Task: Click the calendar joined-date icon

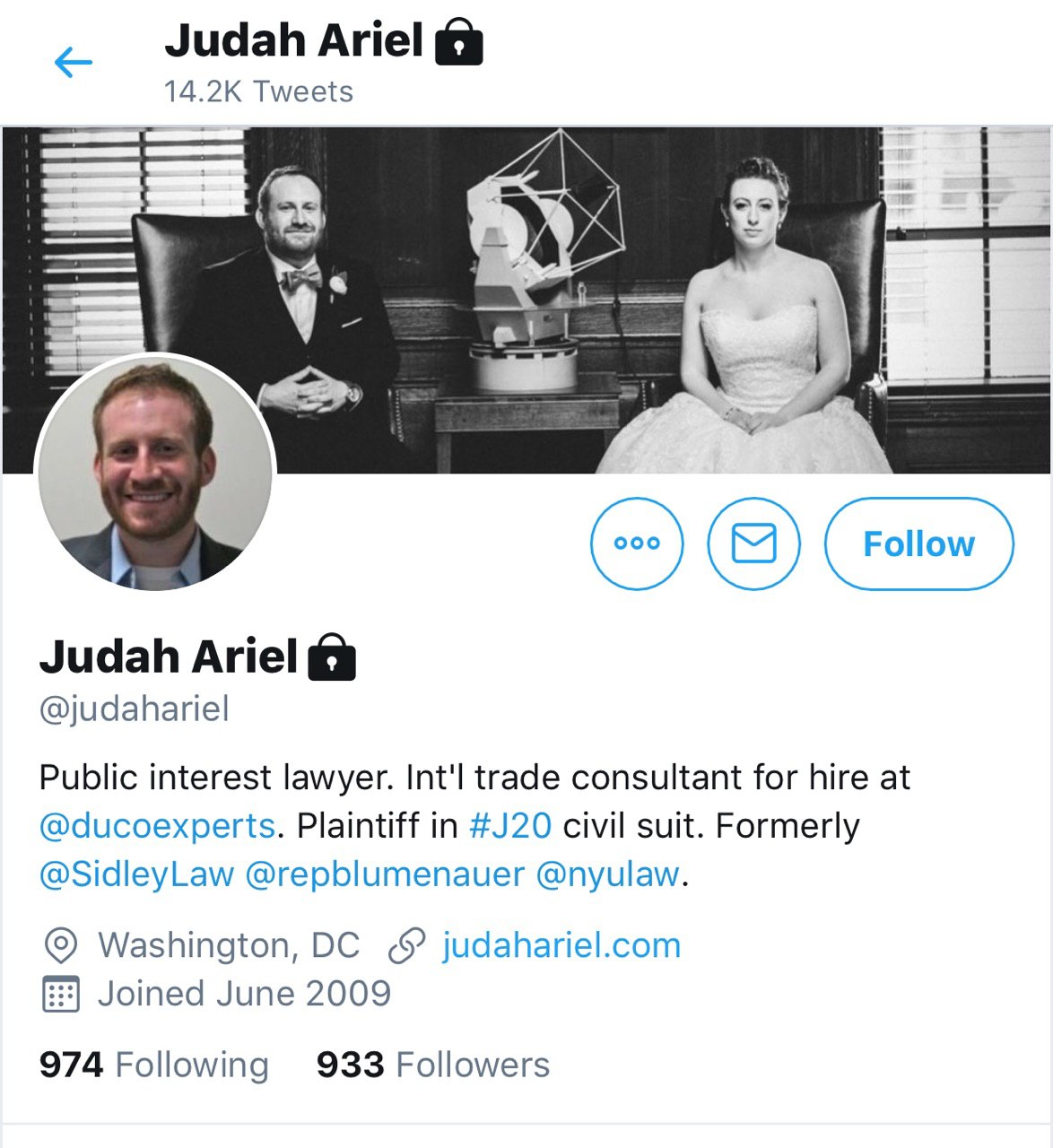Action: tap(61, 994)
